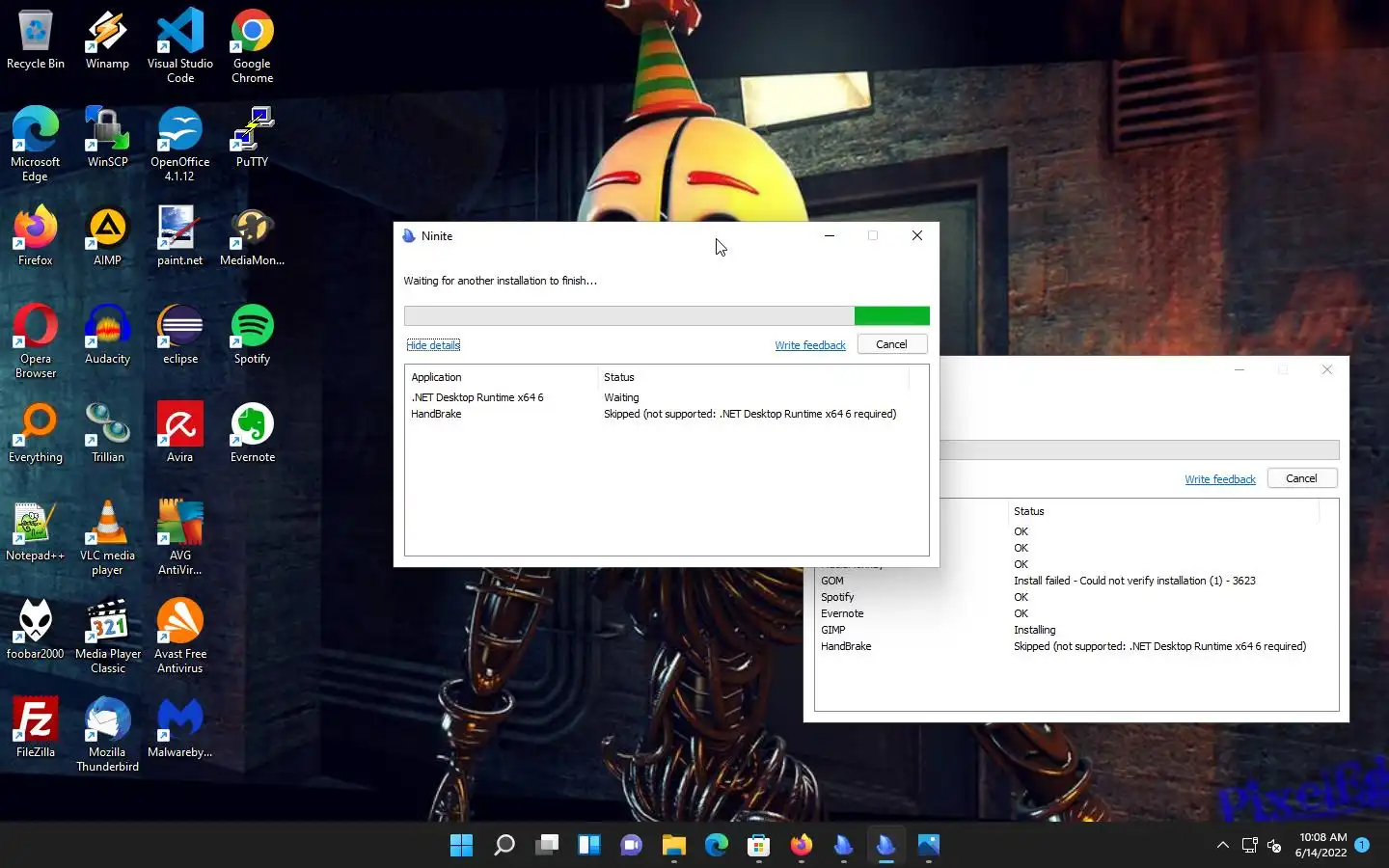Select Visual Studio Code desktop icon

[x=180, y=46]
